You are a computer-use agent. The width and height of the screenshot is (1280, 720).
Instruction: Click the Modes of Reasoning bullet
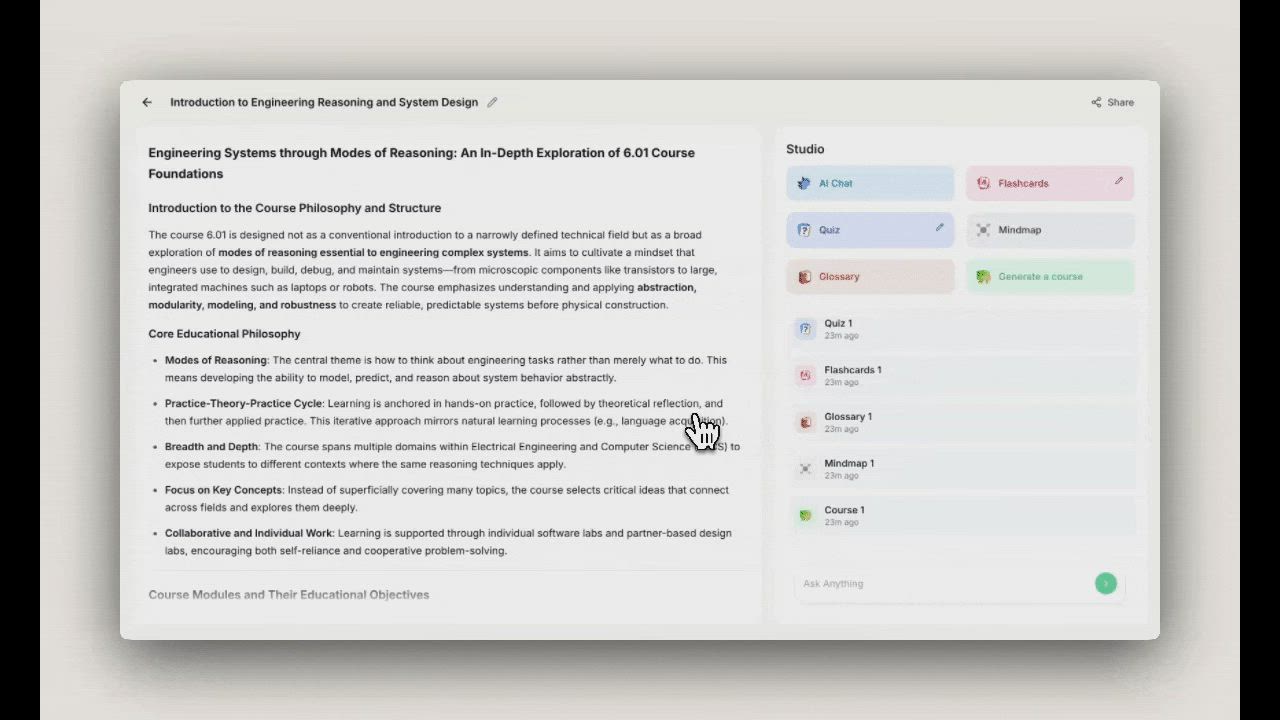pos(446,369)
